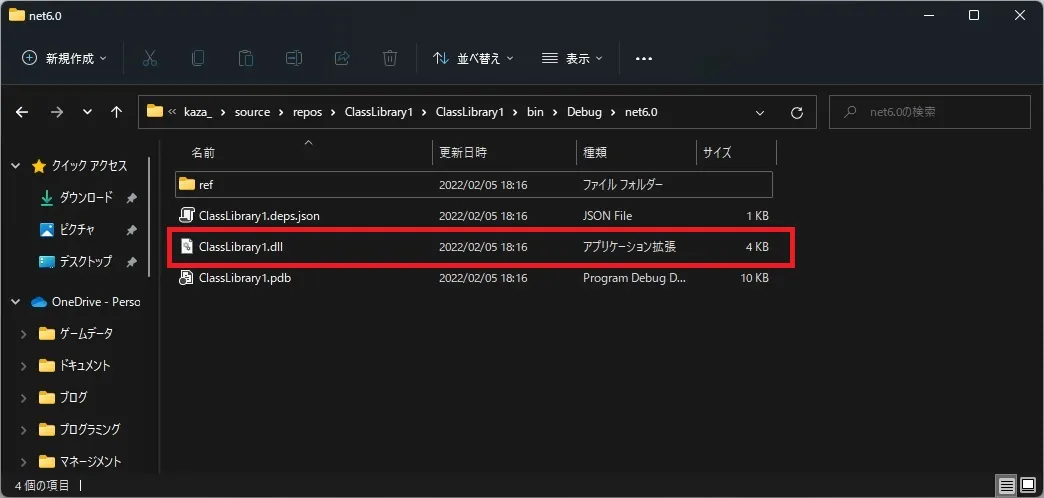The height and width of the screenshot is (498, 1044).
Task: Expand the ゲームデータ folder
Action: tap(23, 334)
